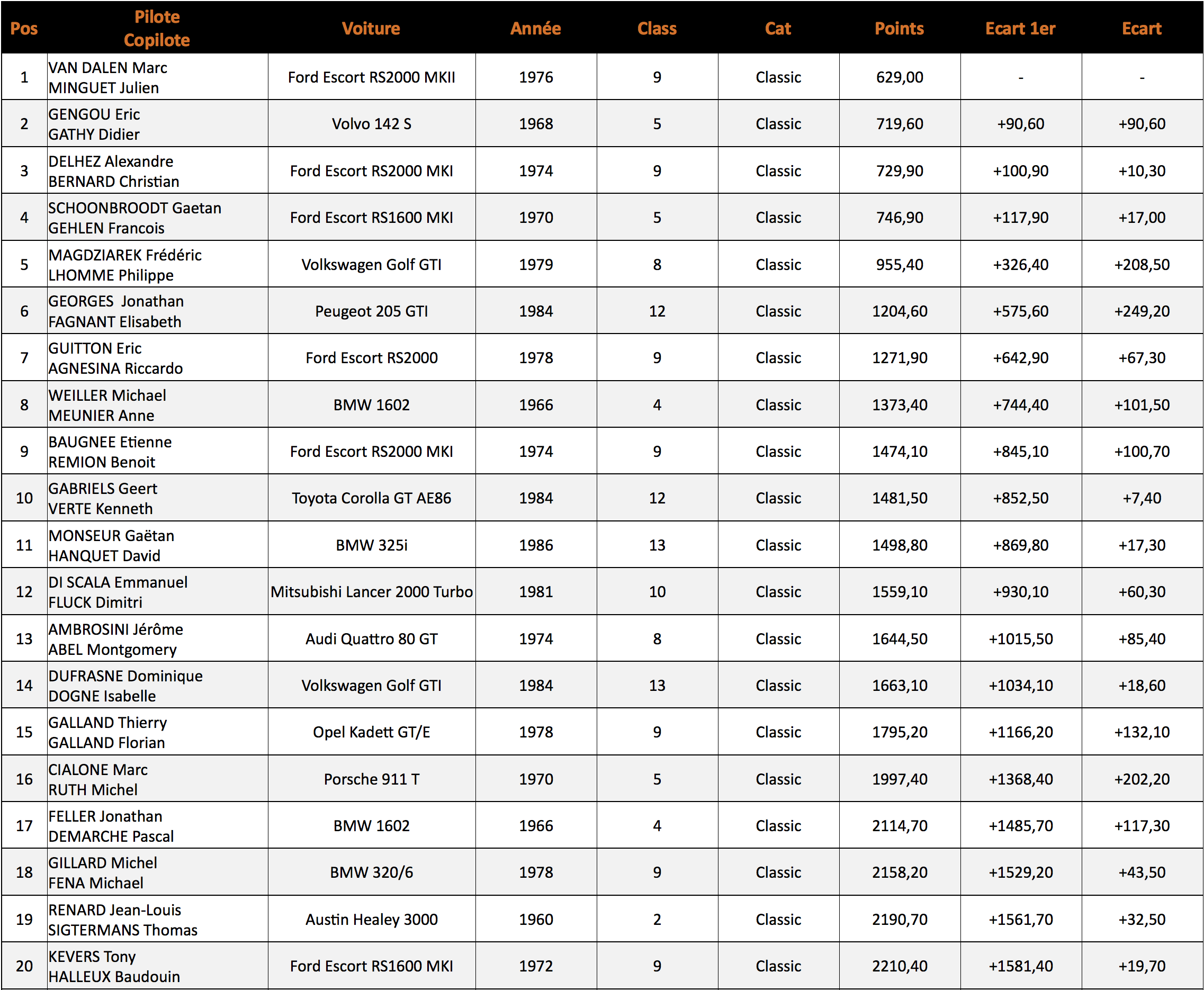Select the Pos column header
Image resolution: width=1204 pixels, height=990 pixels.
24,29
